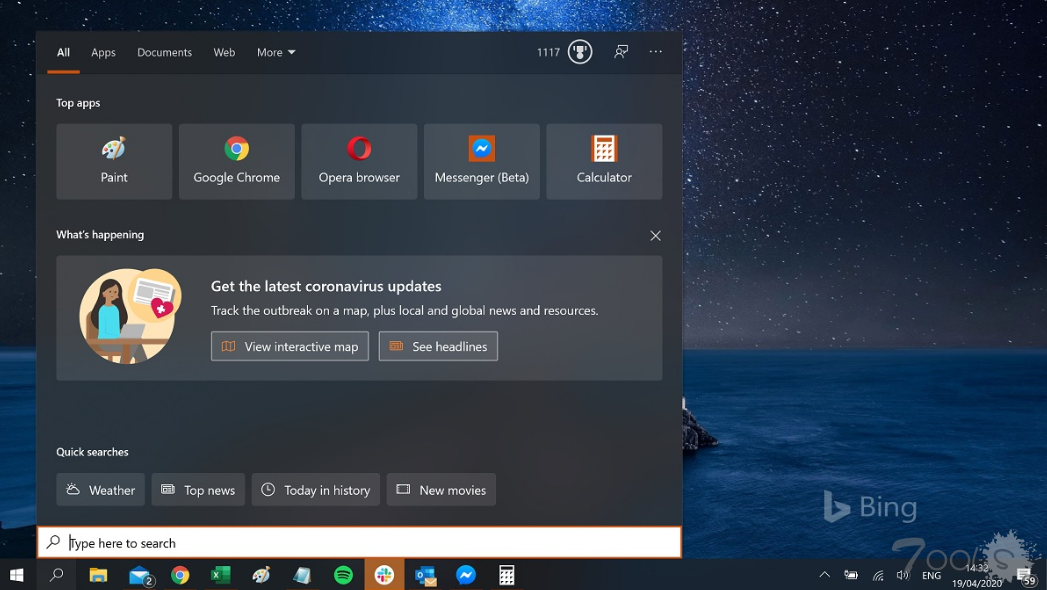Open the Microsoft Rewards medal icon
This screenshot has height=590, width=1047.
pos(579,51)
